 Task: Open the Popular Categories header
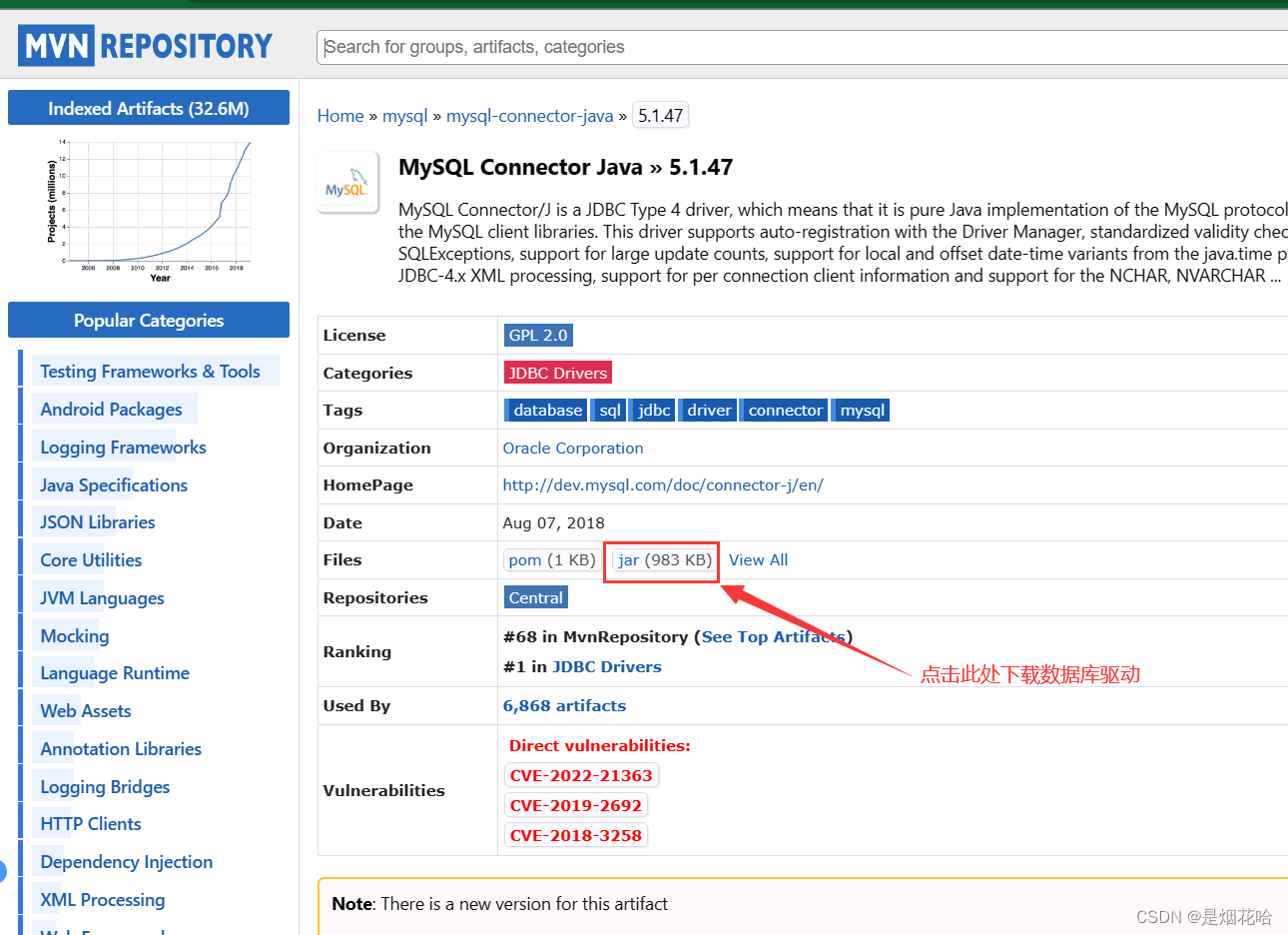149,320
